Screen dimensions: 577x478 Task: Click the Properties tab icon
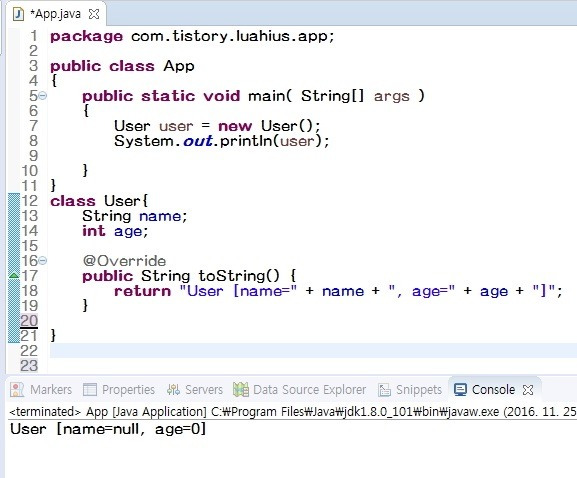(90, 390)
